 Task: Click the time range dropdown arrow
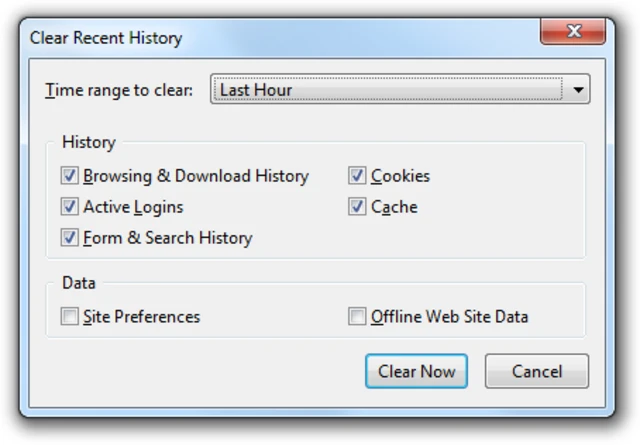(578, 90)
